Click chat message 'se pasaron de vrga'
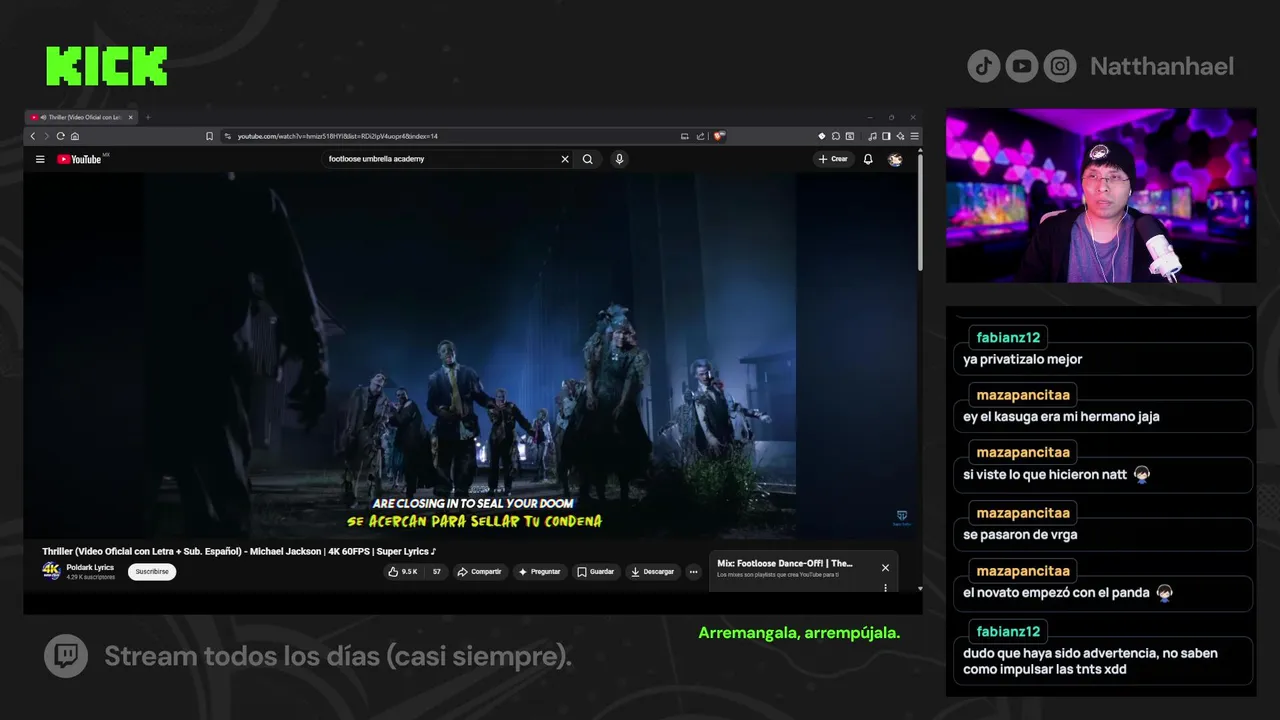This screenshot has width=1280, height=720. (x=1020, y=534)
